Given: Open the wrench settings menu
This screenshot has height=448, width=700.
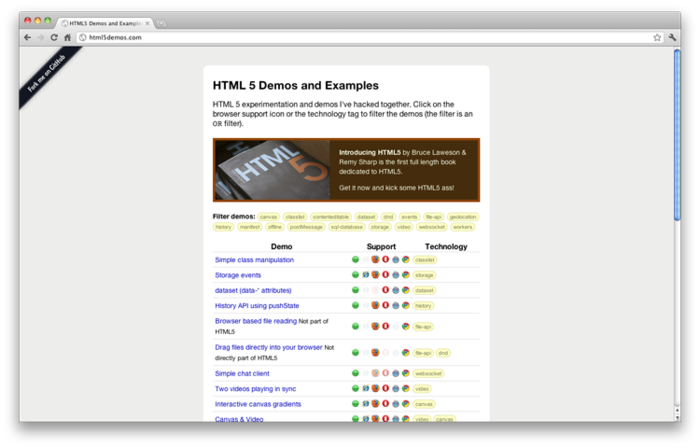Looking at the screenshot, I should pyautogui.click(x=672, y=37).
